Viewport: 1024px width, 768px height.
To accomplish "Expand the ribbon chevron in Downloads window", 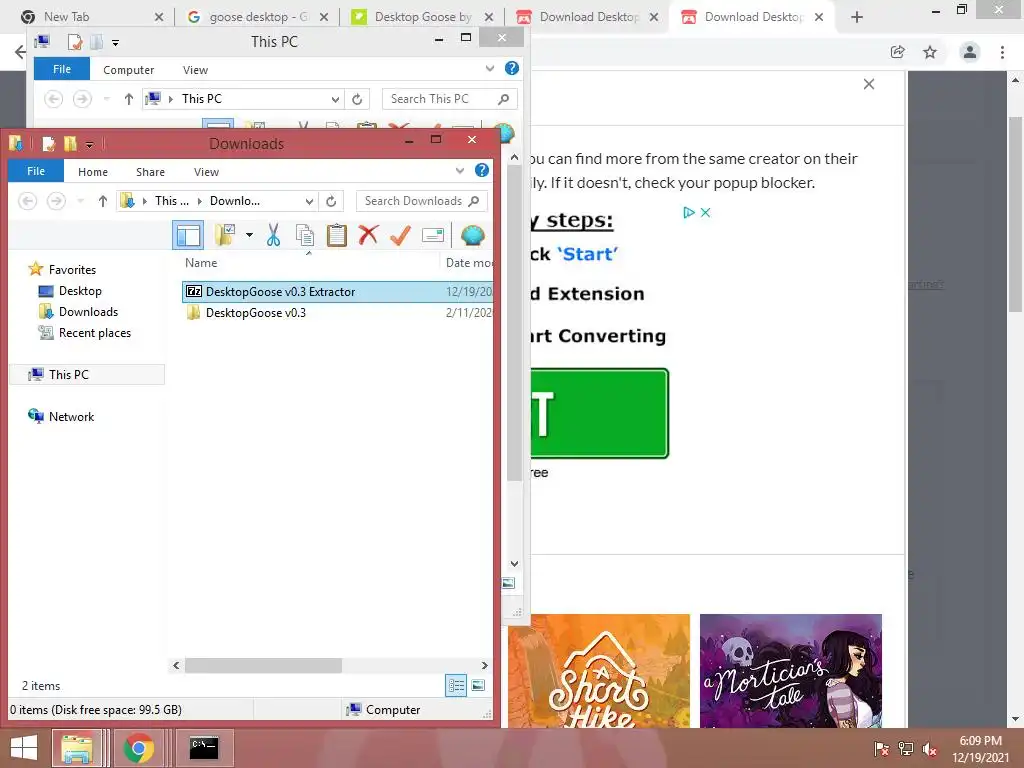I will pyautogui.click(x=460, y=171).
